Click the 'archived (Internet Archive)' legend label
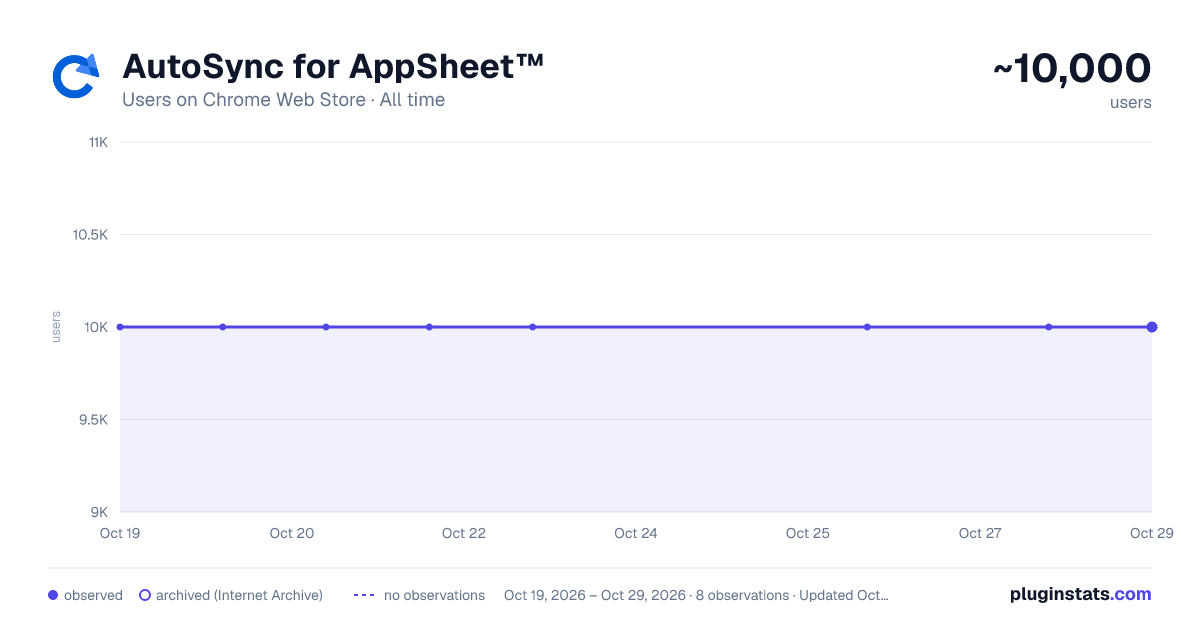 [x=239, y=595]
